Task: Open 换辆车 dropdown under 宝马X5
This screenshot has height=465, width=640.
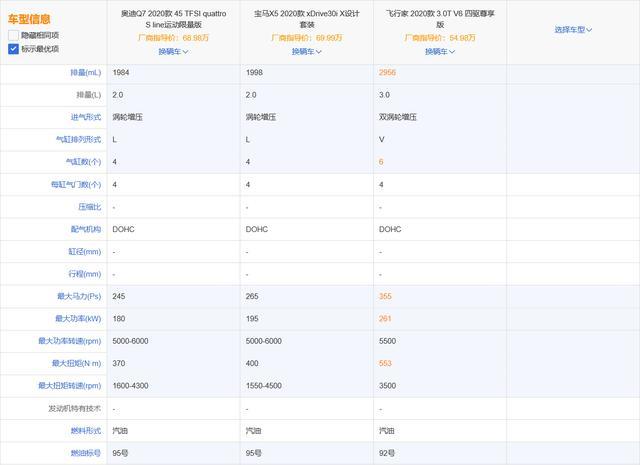Action: 307,51
